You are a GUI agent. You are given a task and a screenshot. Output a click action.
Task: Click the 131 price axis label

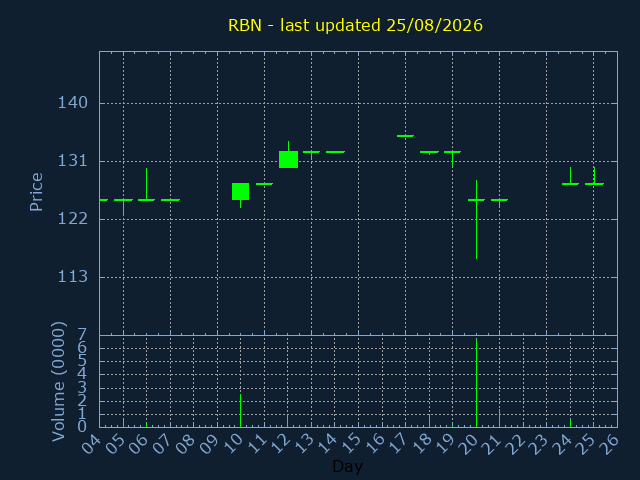click(x=73, y=161)
